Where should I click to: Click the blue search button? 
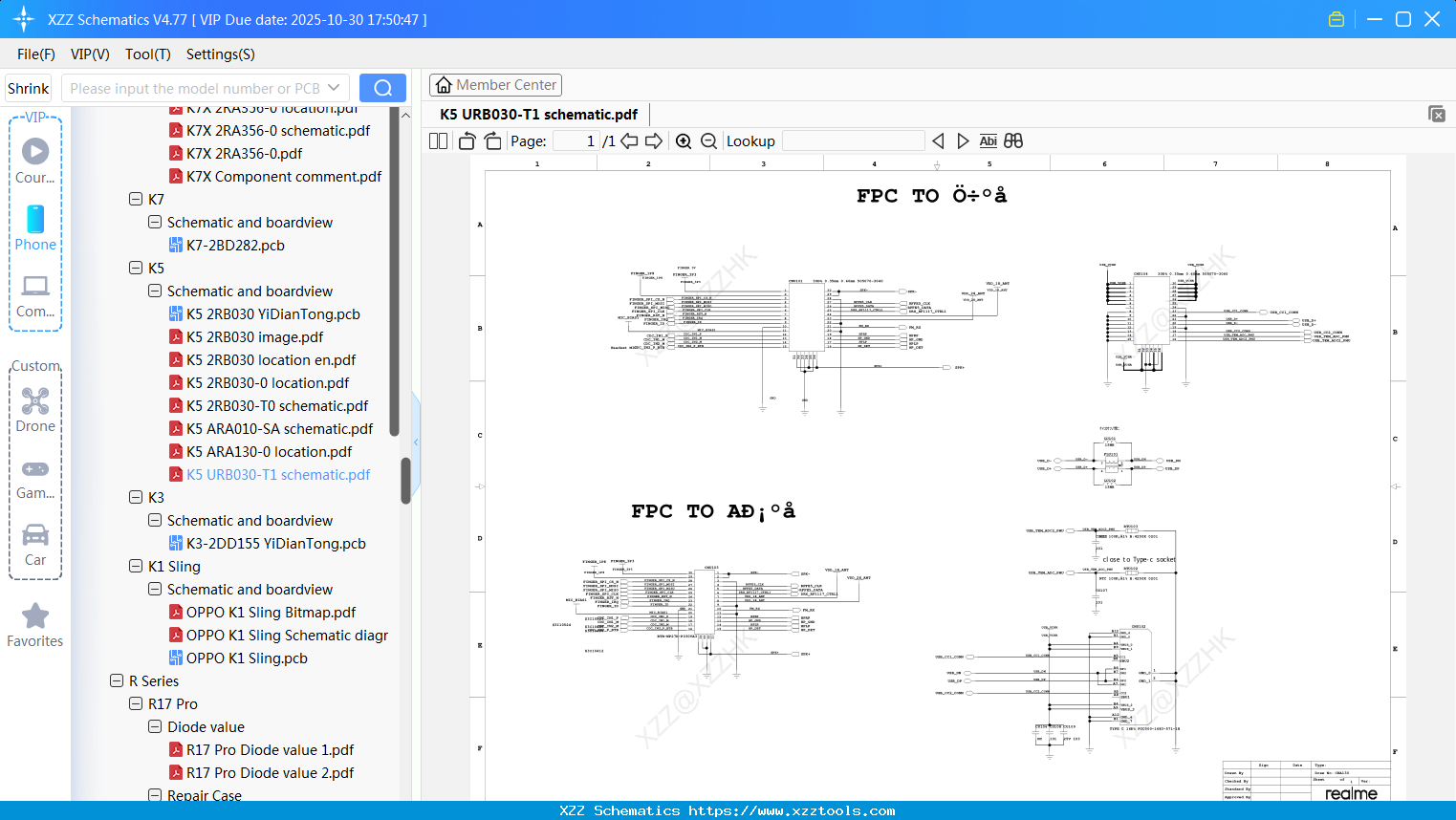(x=382, y=88)
